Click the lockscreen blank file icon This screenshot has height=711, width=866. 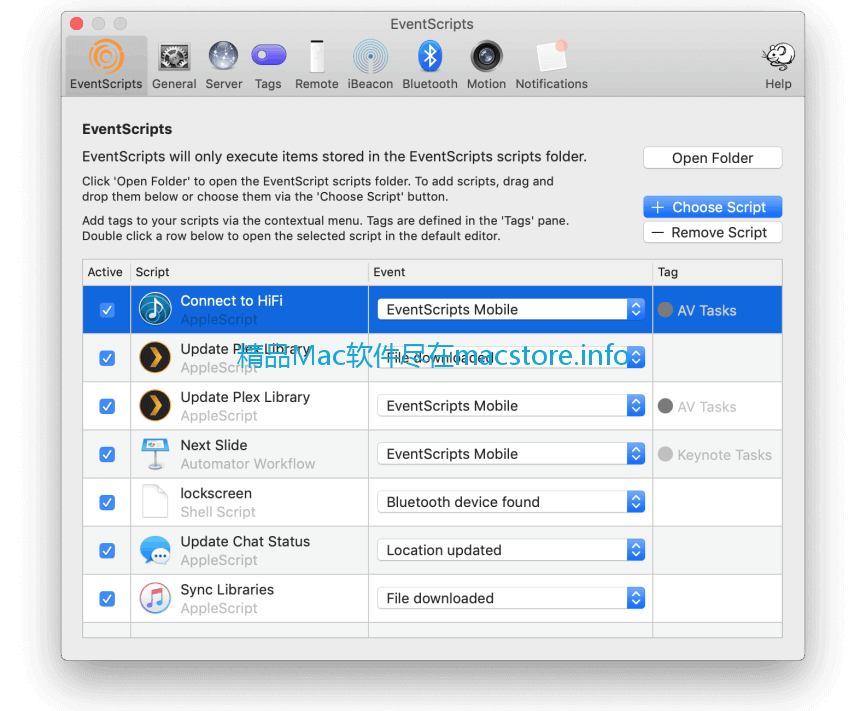point(155,502)
